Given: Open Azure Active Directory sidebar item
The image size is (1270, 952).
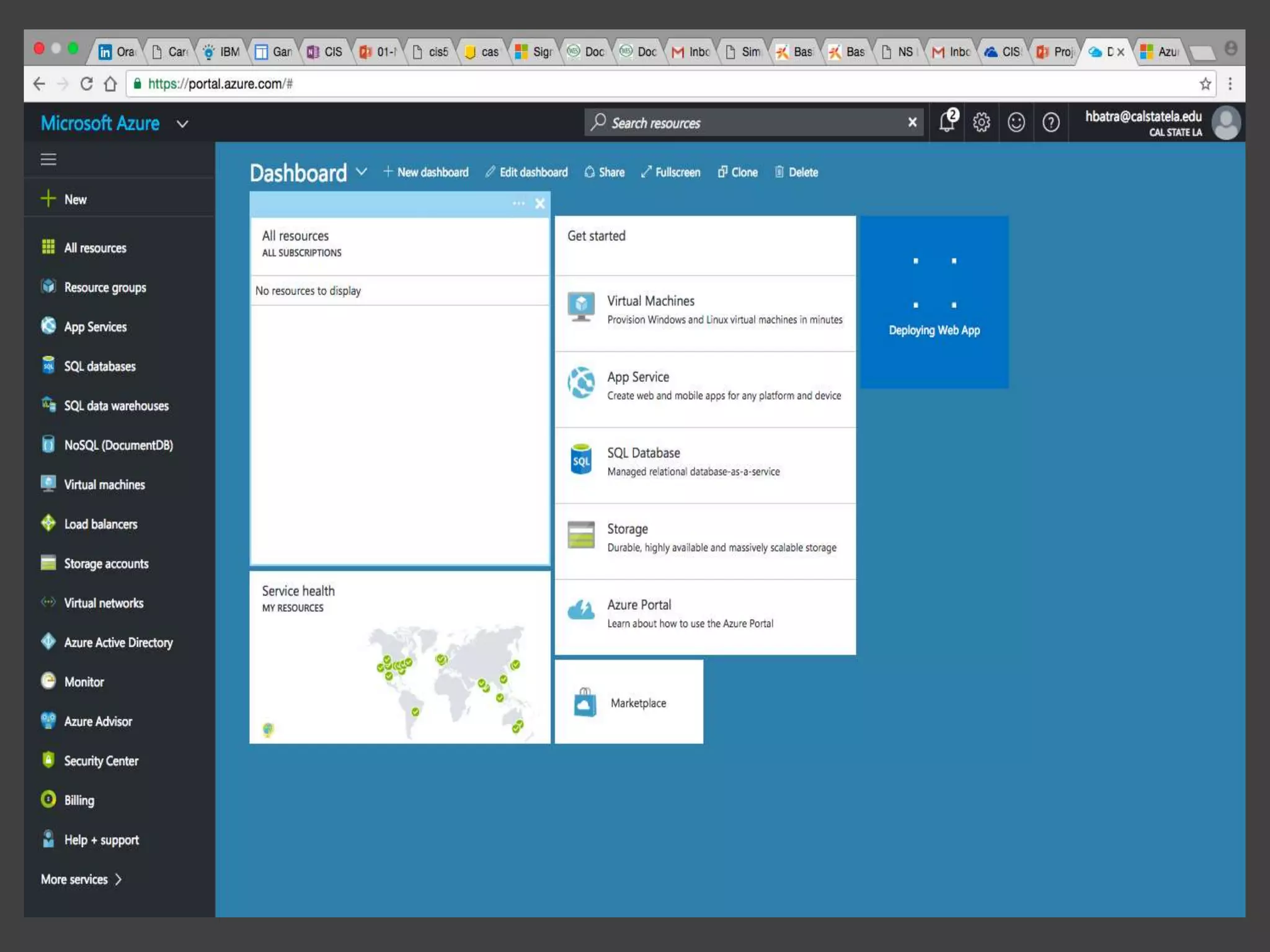Looking at the screenshot, I should click(118, 643).
